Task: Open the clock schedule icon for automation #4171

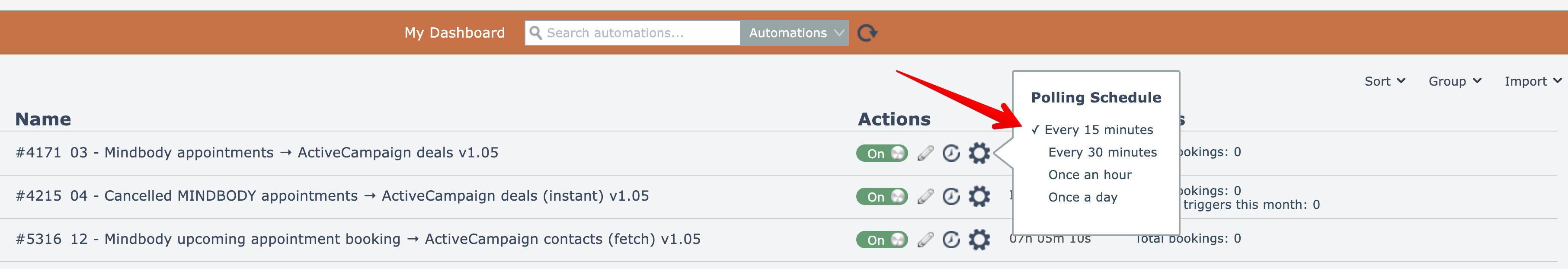Action: click(951, 154)
